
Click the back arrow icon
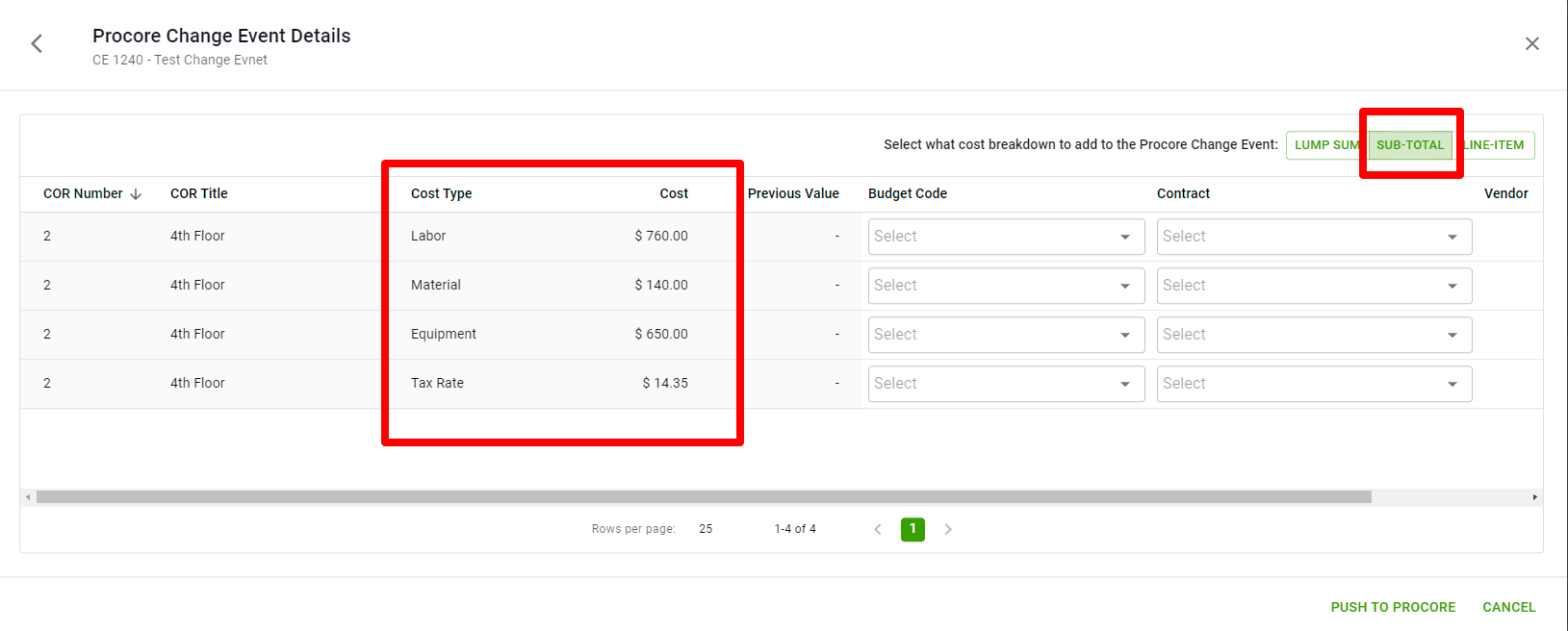pyautogui.click(x=37, y=43)
